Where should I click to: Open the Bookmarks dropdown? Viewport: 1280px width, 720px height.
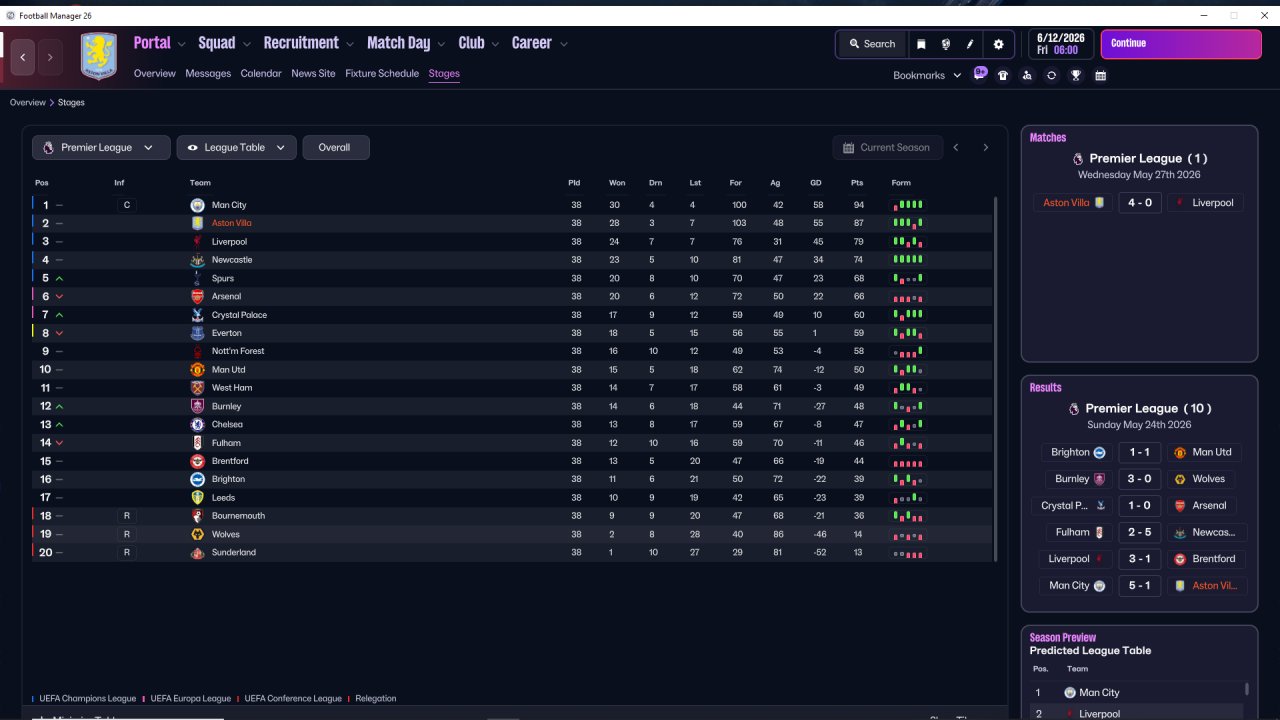[x=927, y=75]
